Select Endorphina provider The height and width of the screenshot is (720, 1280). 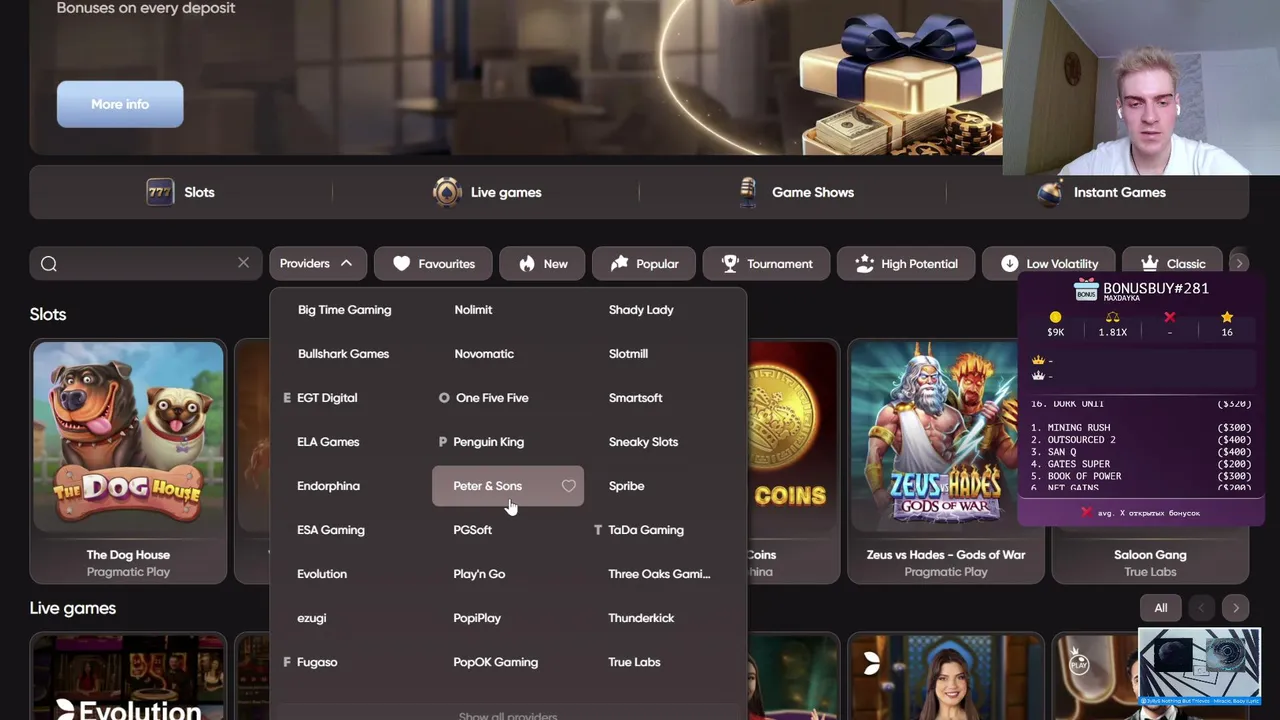click(328, 486)
